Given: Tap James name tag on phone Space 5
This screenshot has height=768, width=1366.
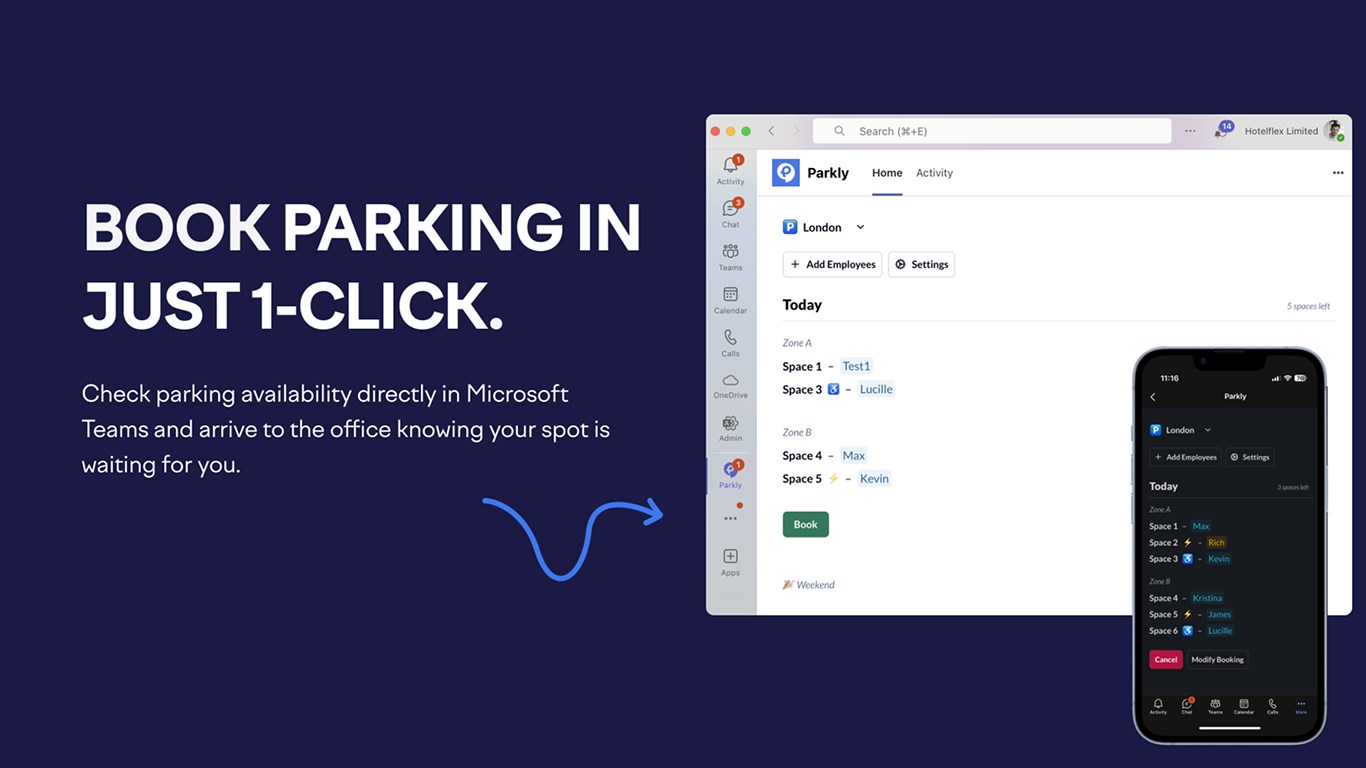Looking at the screenshot, I should pyautogui.click(x=1219, y=614).
